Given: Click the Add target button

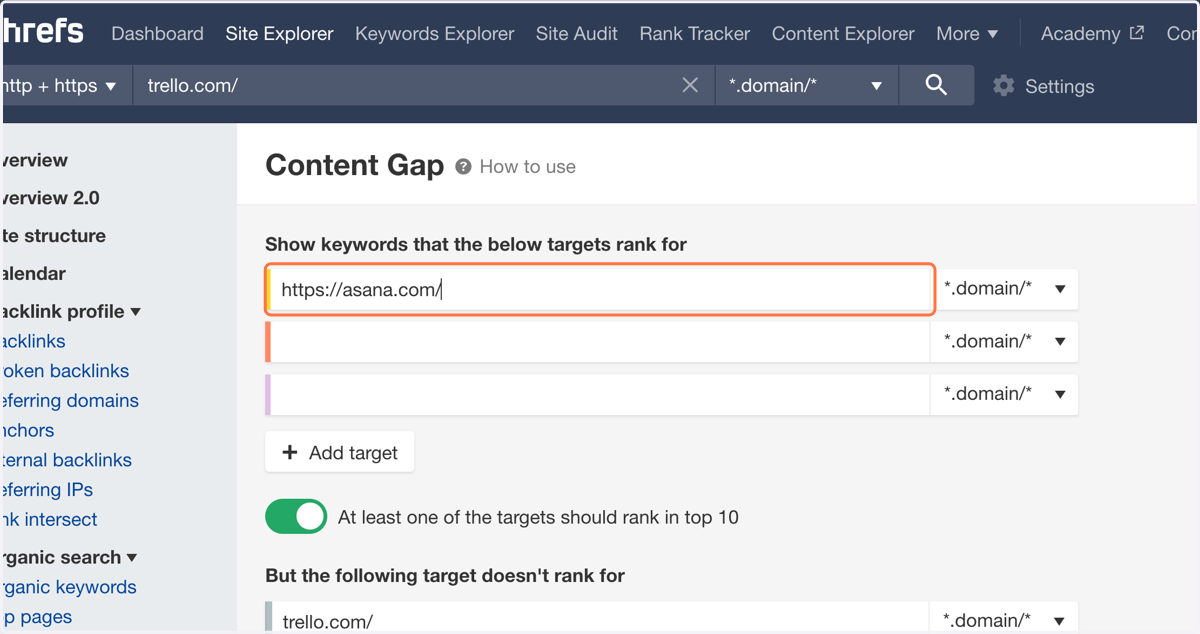Looking at the screenshot, I should (340, 453).
